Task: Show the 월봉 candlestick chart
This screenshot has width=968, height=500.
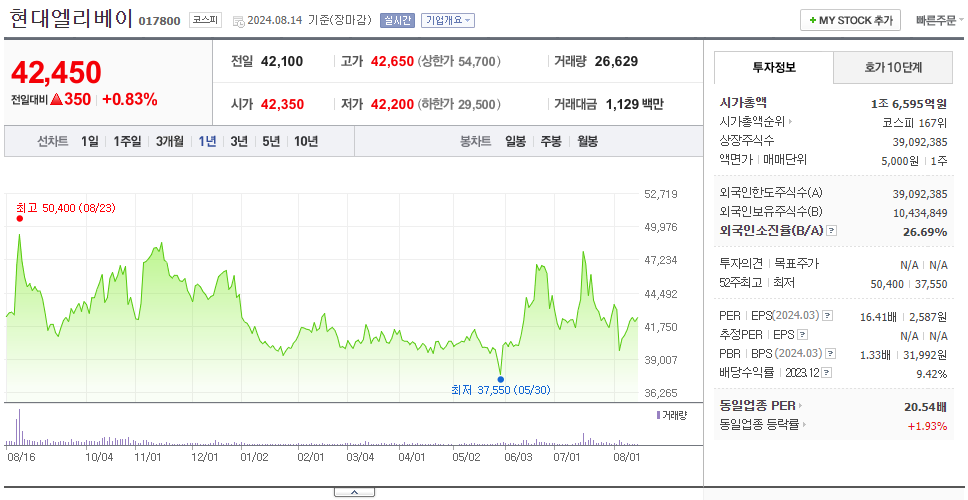Action: 588,141
